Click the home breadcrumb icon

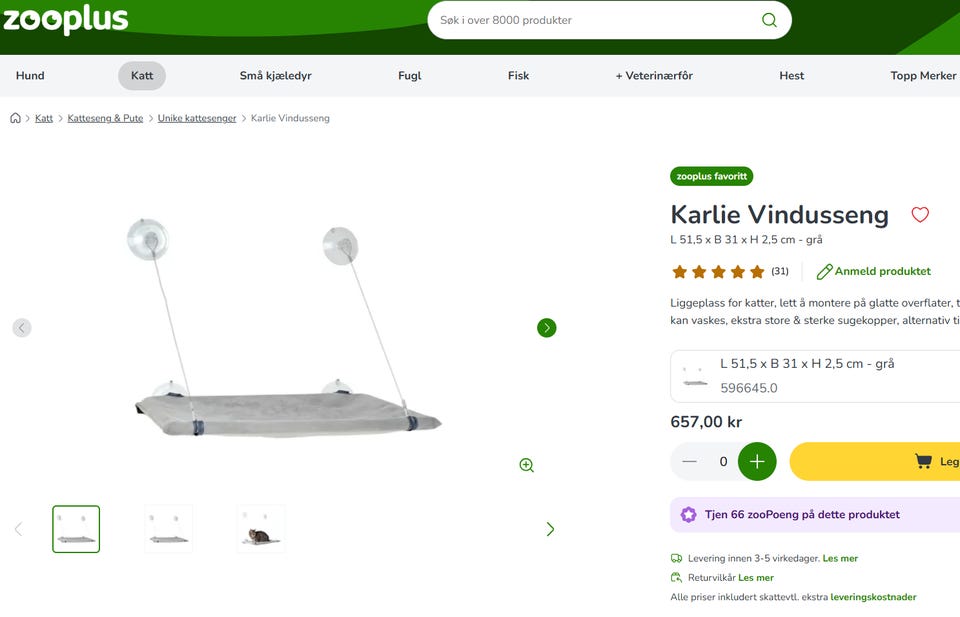click(15, 118)
